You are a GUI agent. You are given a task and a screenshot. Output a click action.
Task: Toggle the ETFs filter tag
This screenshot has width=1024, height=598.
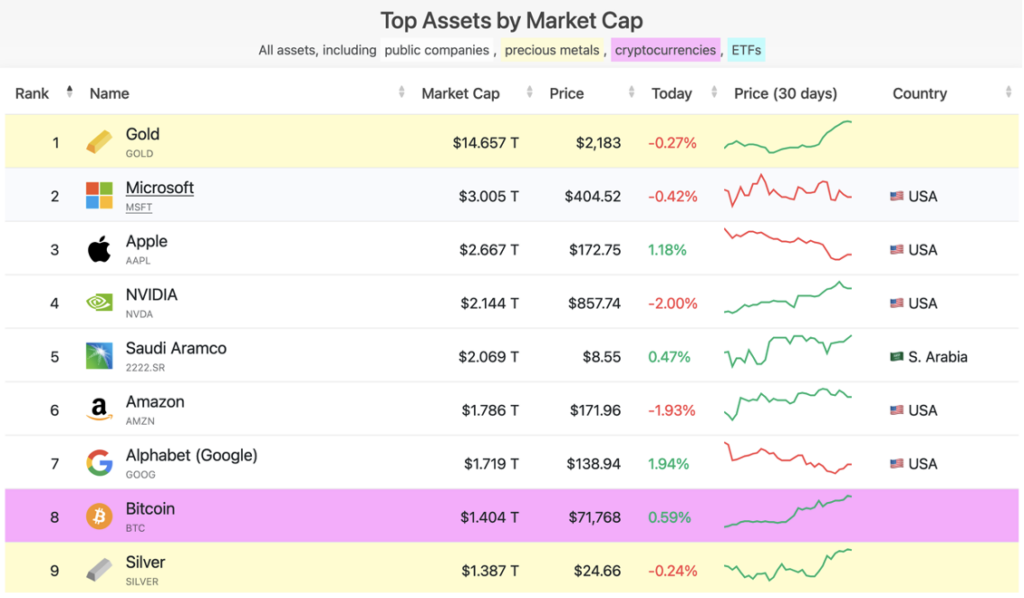(x=746, y=50)
